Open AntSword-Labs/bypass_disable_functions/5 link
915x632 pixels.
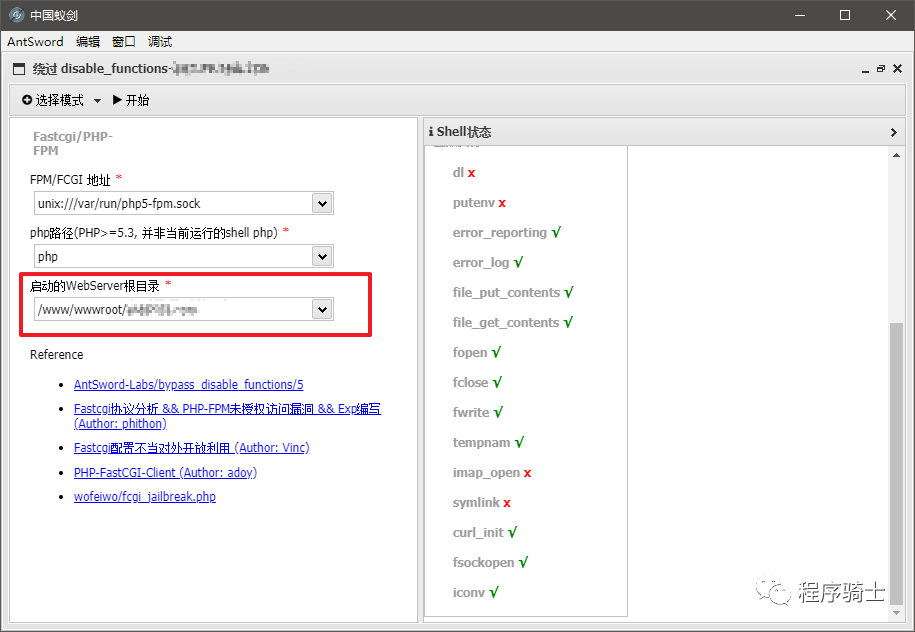188,385
